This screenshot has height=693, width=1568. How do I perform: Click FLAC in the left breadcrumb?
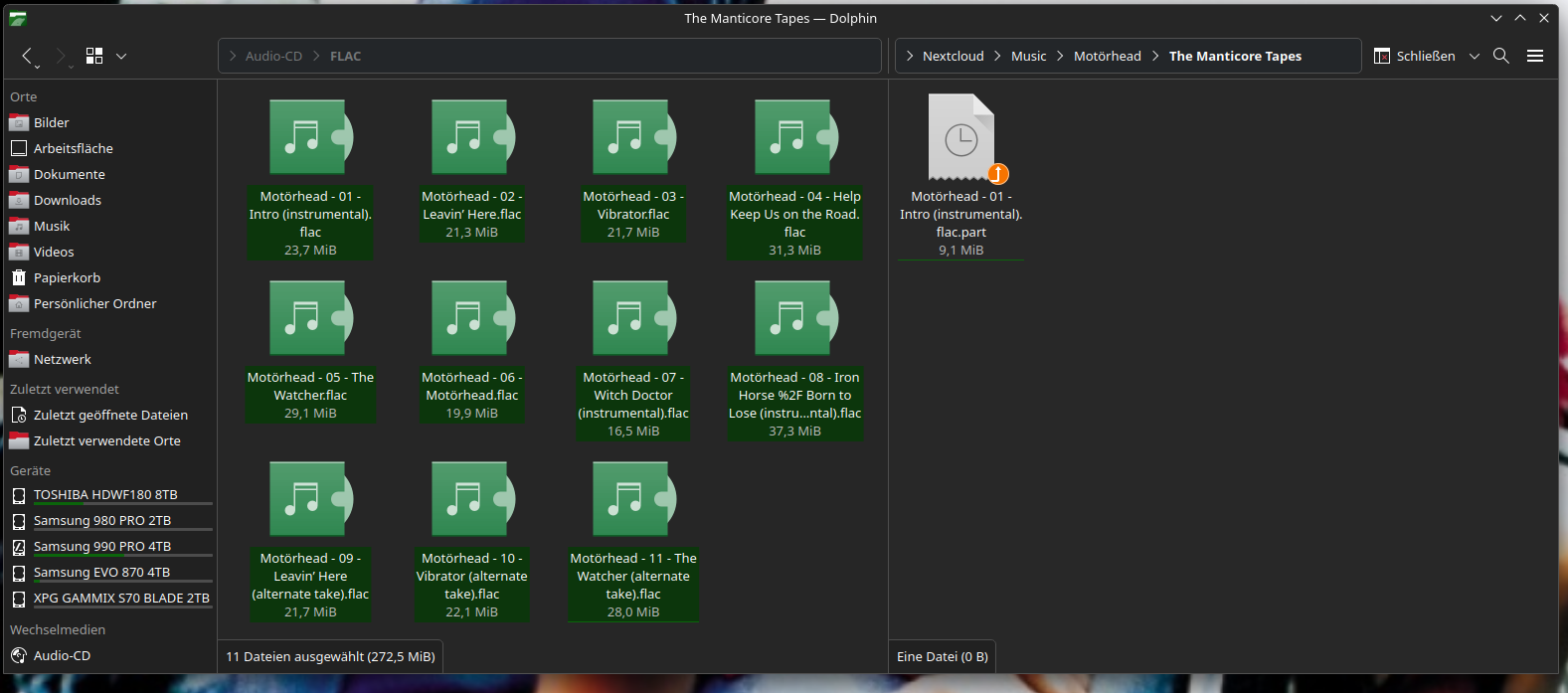tap(345, 56)
